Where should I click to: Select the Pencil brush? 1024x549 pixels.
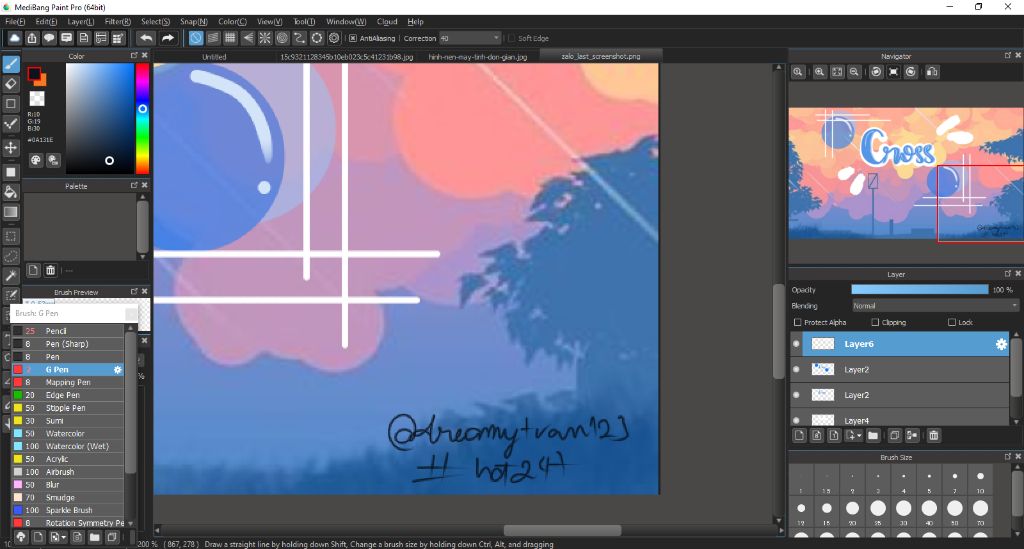pos(68,331)
